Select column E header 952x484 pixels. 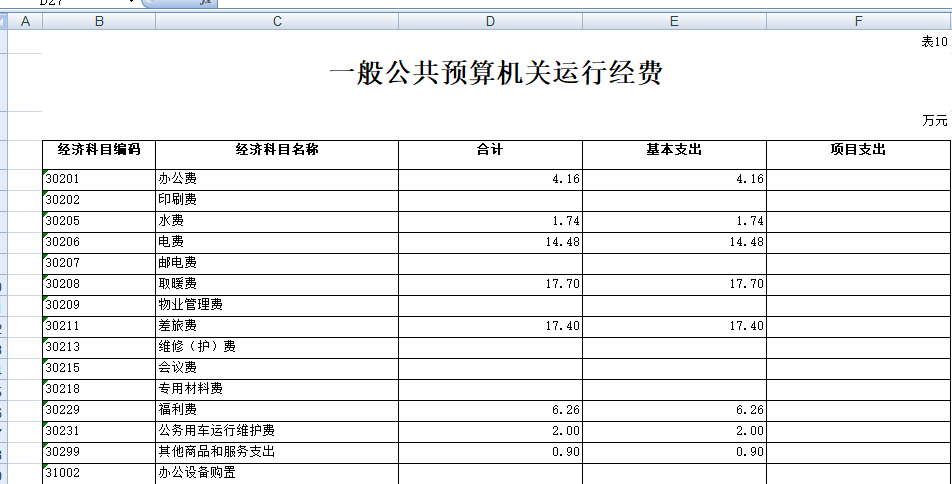[674, 21]
